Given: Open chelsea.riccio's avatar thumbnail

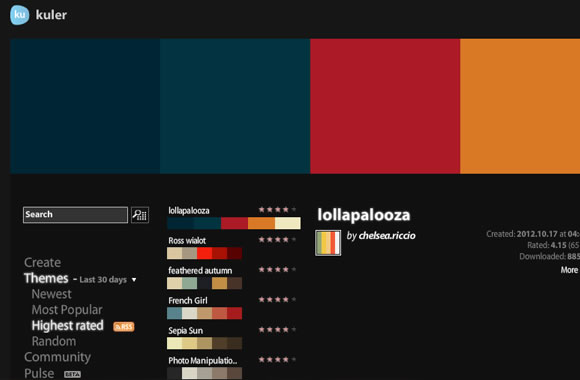Looking at the screenshot, I should point(328,243).
